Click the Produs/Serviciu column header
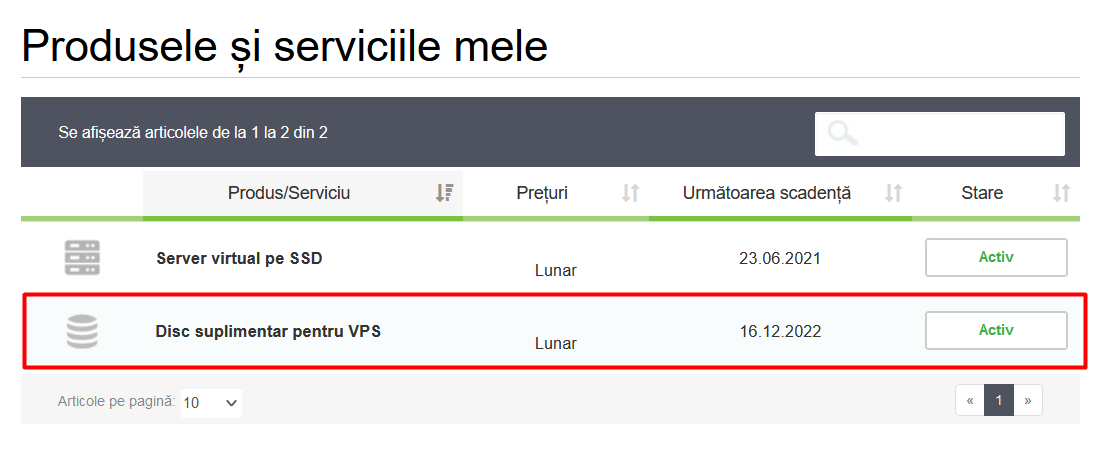Image resolution: width=1115 pixels, height=468 pixels. 289,193
